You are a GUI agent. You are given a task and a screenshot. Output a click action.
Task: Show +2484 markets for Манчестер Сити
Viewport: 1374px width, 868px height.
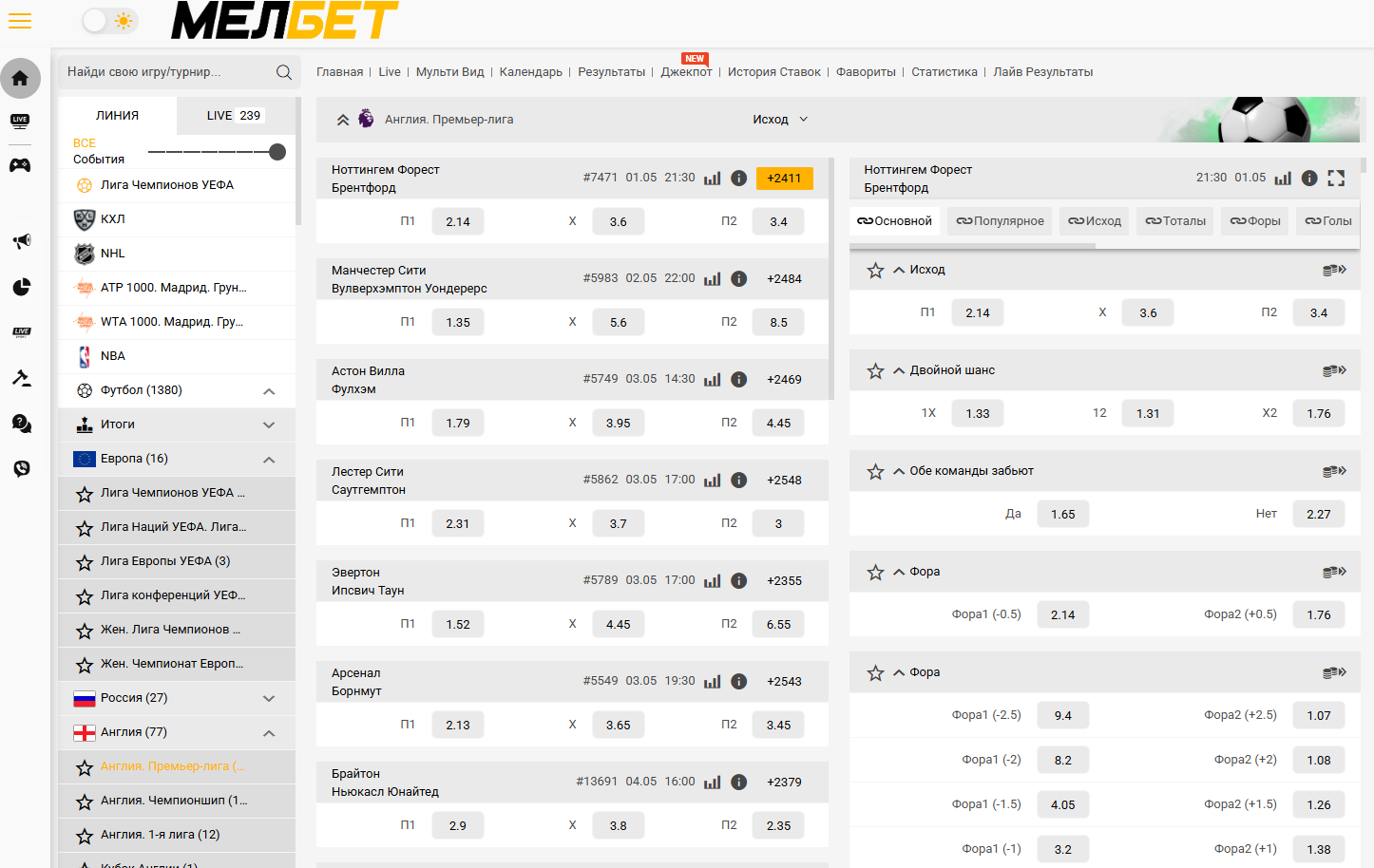(784, 279)
